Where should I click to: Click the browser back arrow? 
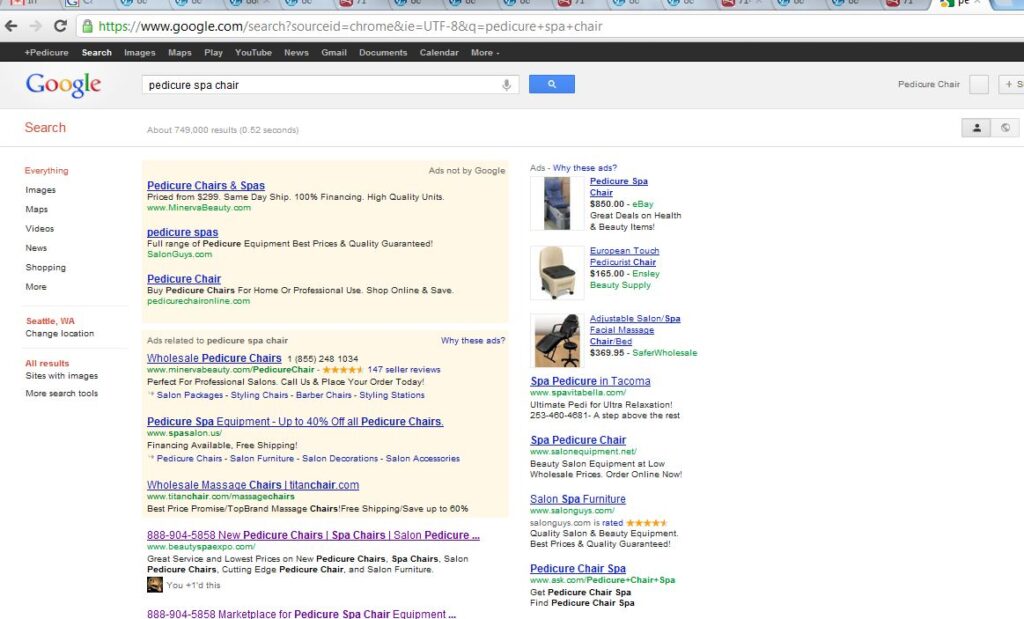pos(11,26)
